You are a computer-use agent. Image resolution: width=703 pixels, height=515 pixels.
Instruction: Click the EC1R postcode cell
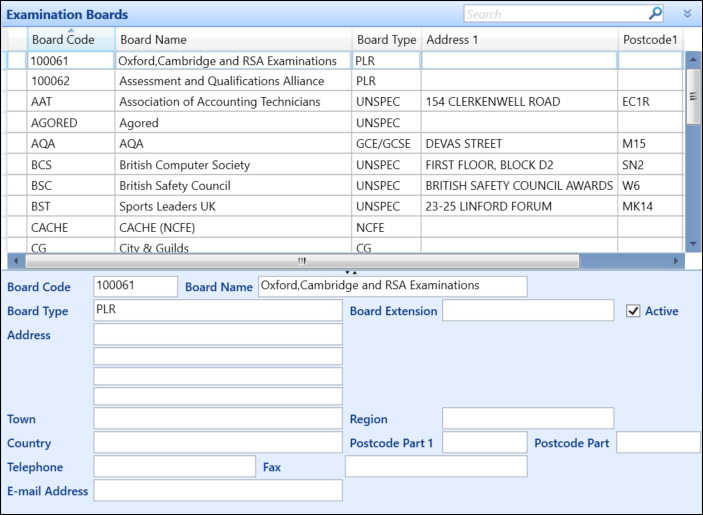(x=651, y=102)
